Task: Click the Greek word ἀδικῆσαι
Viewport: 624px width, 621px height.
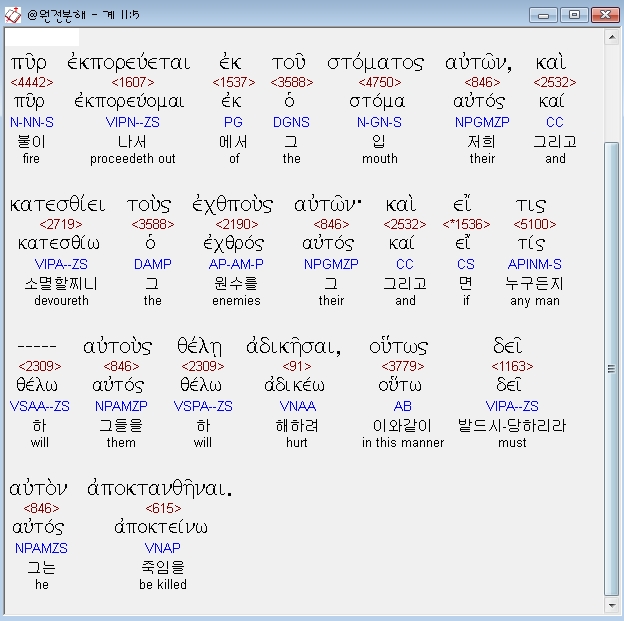Action: tap(293, 347)
